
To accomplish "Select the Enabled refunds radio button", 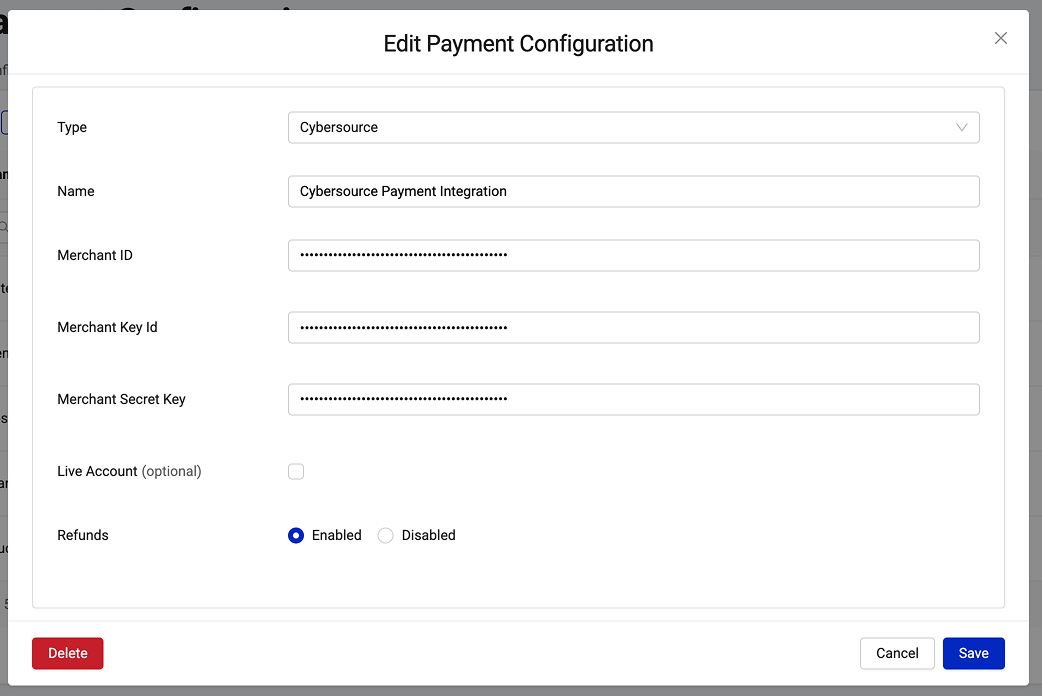I will tap(296, 535).
